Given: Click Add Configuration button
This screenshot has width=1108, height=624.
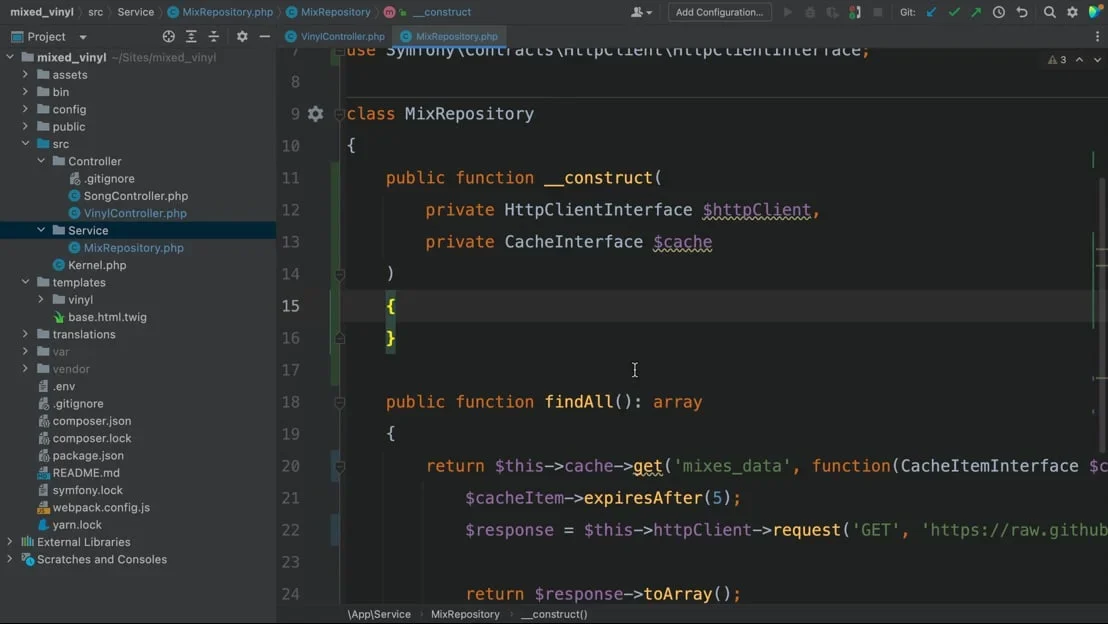Looking at the screenshot, I should pyautogui.click(x=719, y=12).
